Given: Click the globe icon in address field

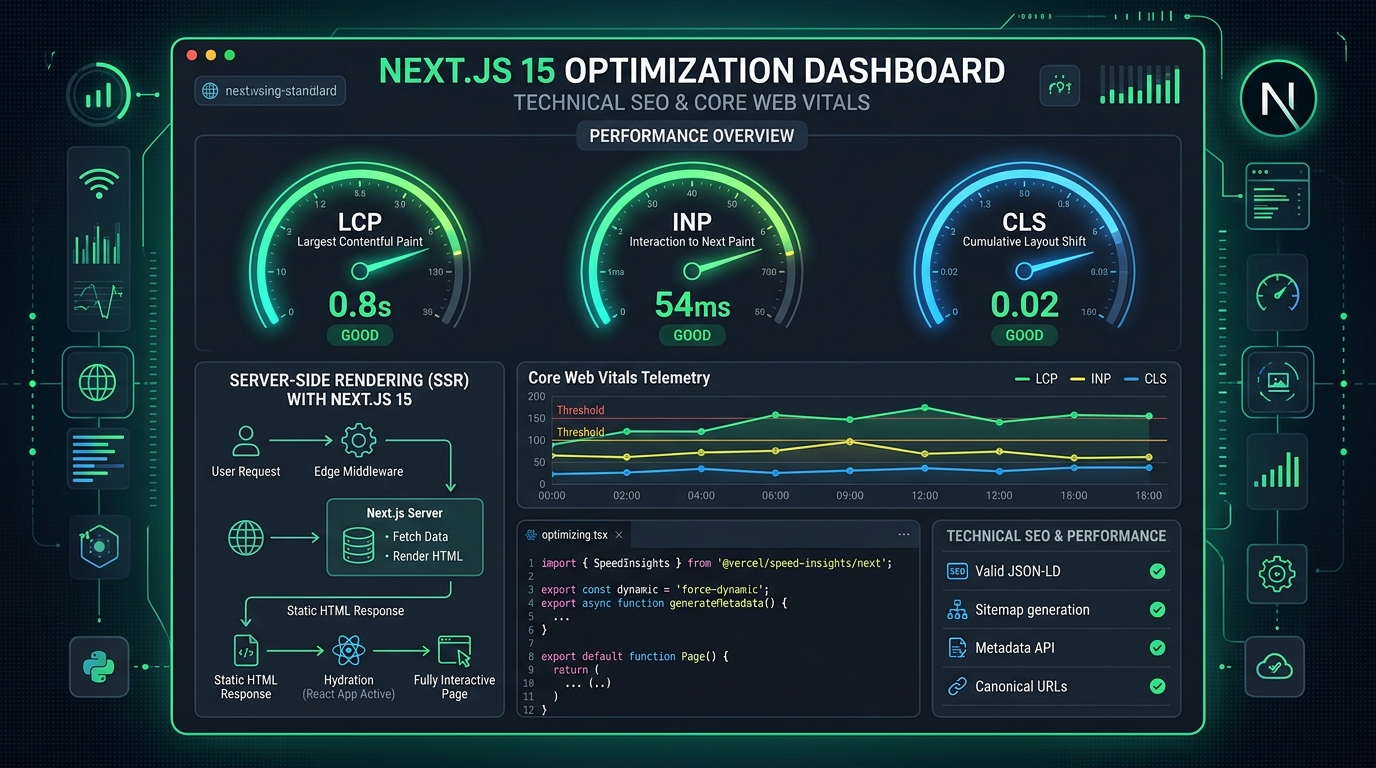Looking at the screenshot, I should 210,91.
